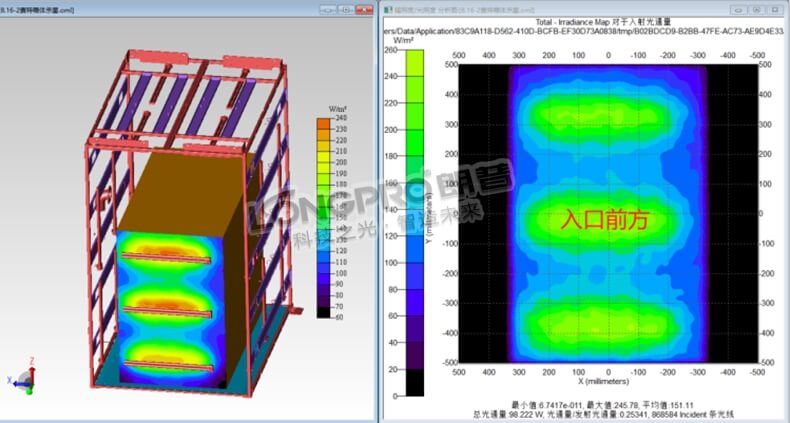Maximize the 3D model view window
Viewport: 790px width, 423px height.
pos(344,8)
